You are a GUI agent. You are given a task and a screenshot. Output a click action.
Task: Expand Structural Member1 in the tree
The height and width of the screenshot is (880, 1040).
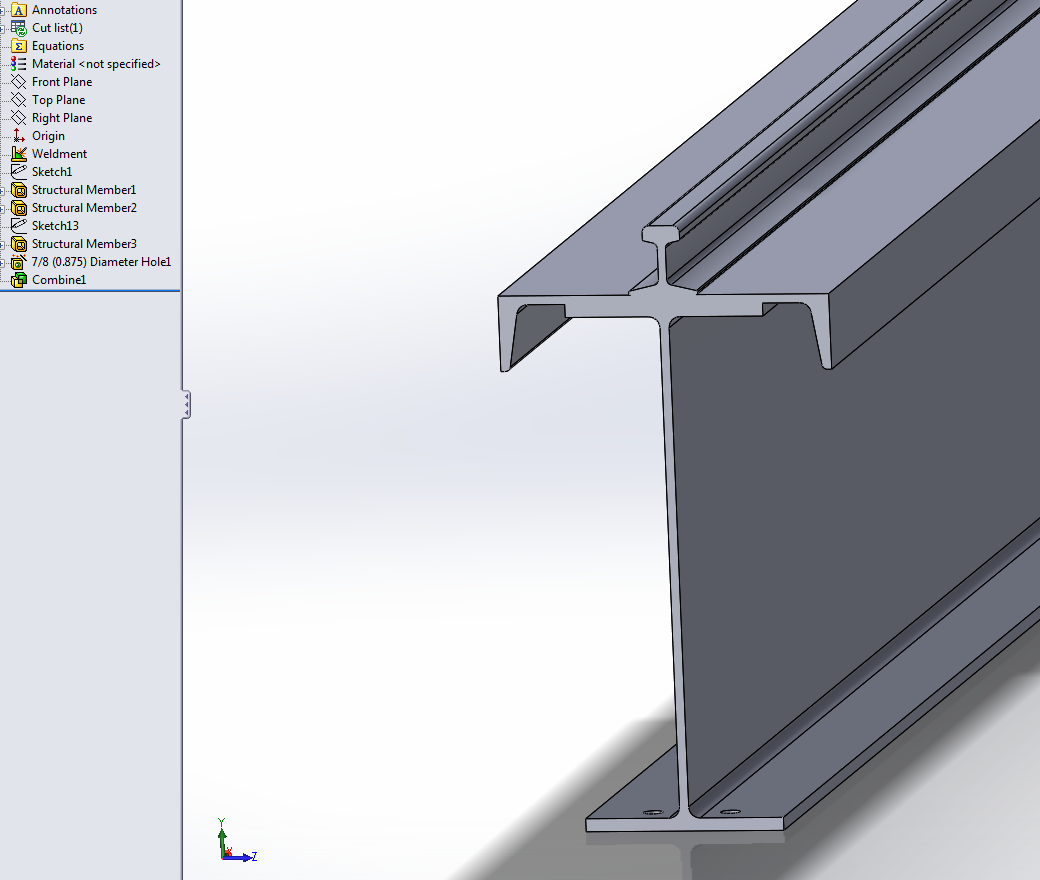(x=3, y=190)
